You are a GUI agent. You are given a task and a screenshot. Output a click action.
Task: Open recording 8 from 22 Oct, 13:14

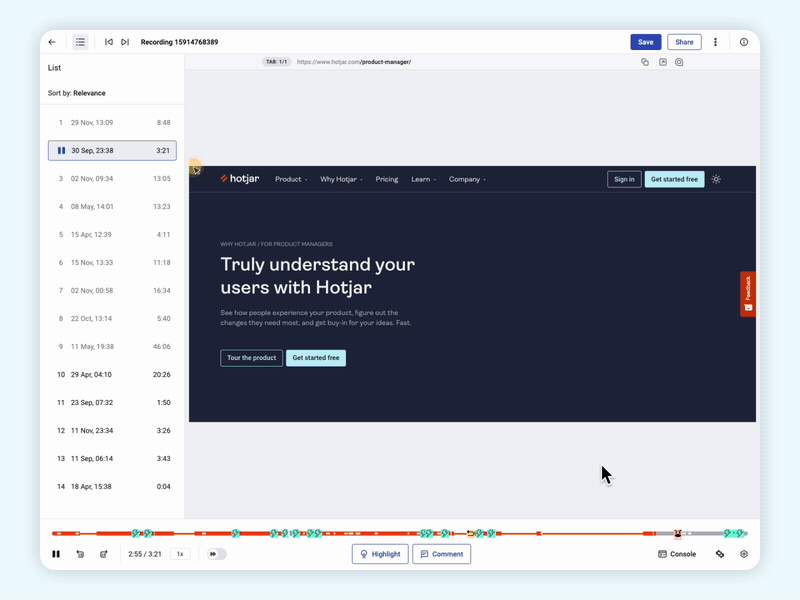[112, 319]
